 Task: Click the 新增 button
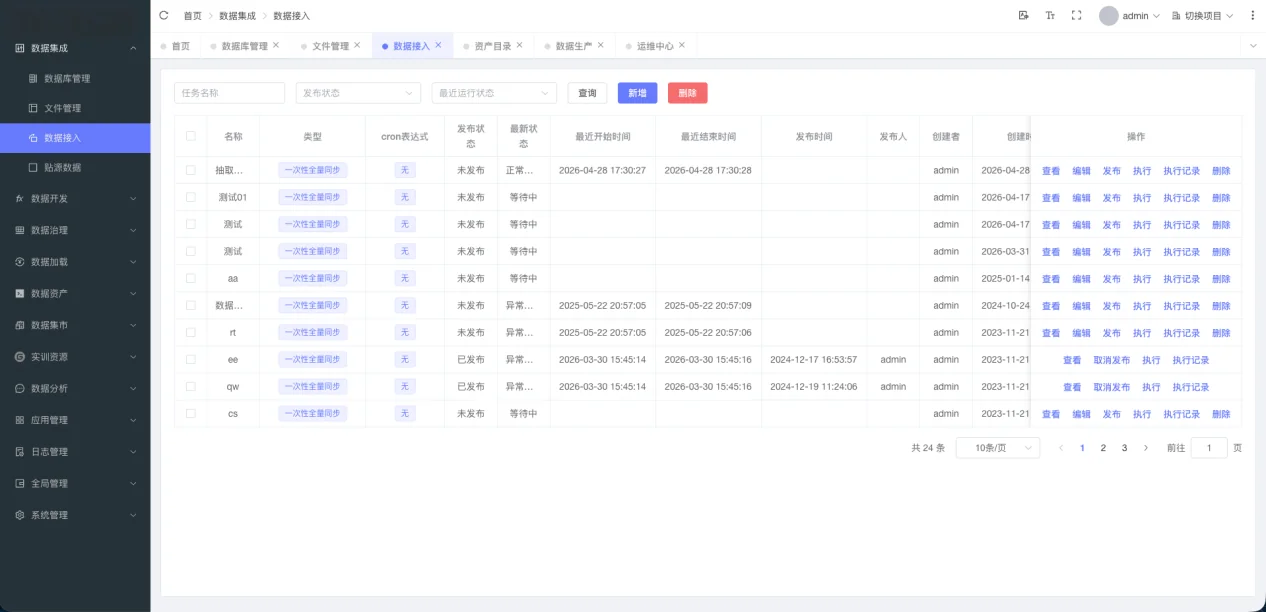coord(637,93)
